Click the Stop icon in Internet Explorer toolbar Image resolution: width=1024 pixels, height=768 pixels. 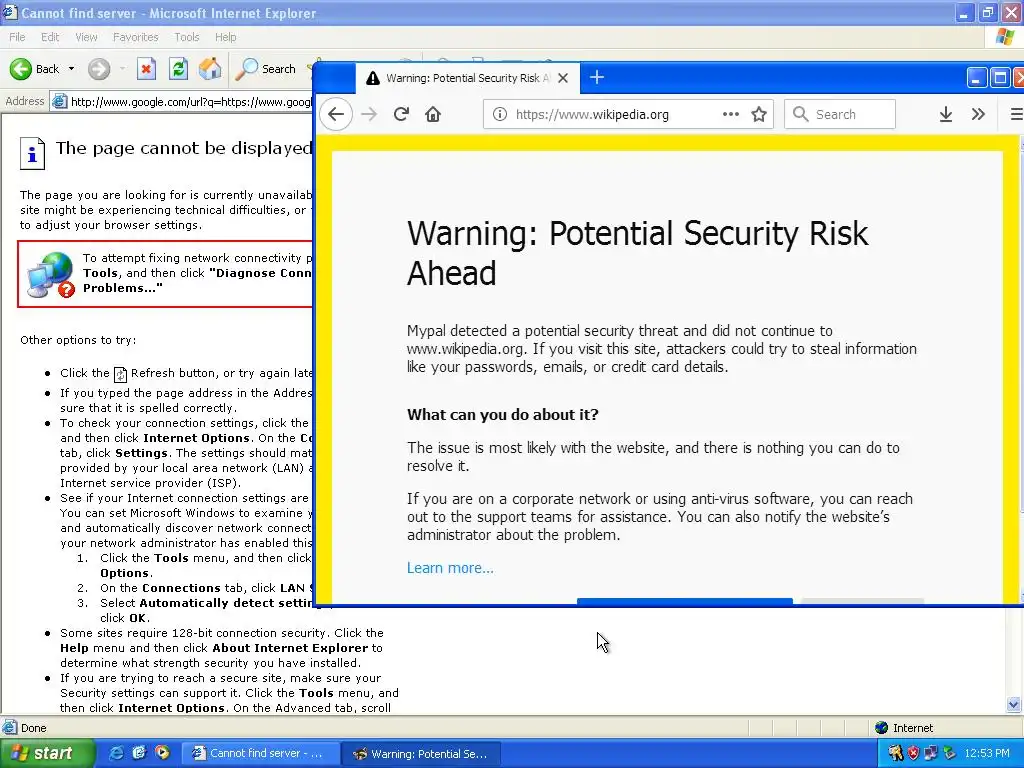[146, 69]
